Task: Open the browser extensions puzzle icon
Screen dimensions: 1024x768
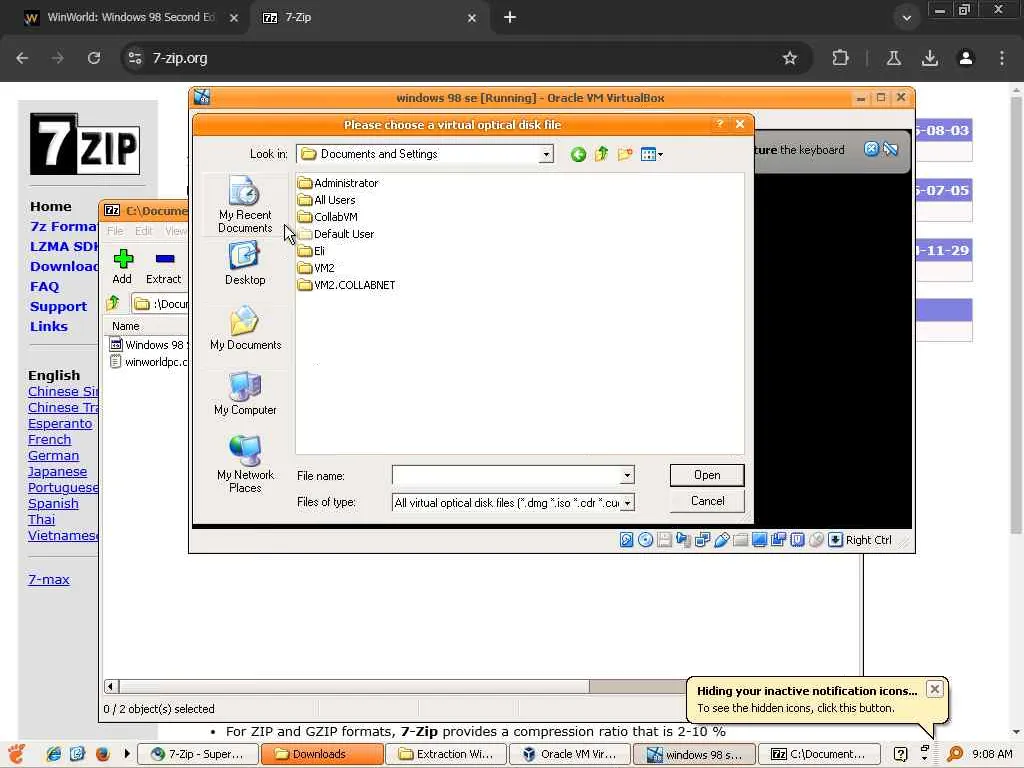Action: 840,58
